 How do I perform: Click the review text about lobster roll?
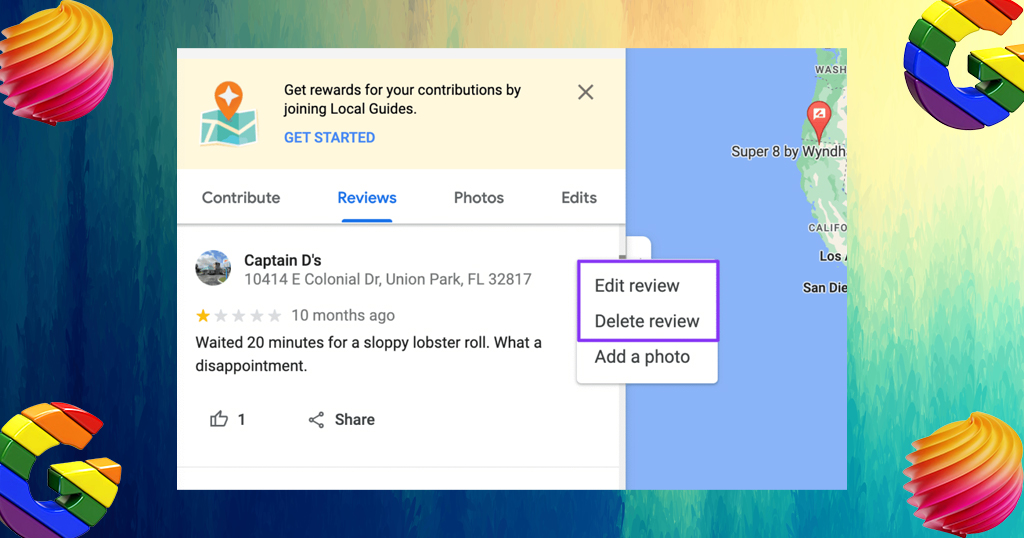click(368, 354)
